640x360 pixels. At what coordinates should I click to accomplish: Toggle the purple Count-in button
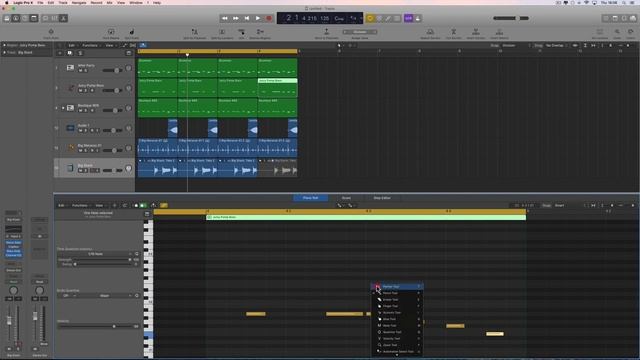[x=409, y=18]
